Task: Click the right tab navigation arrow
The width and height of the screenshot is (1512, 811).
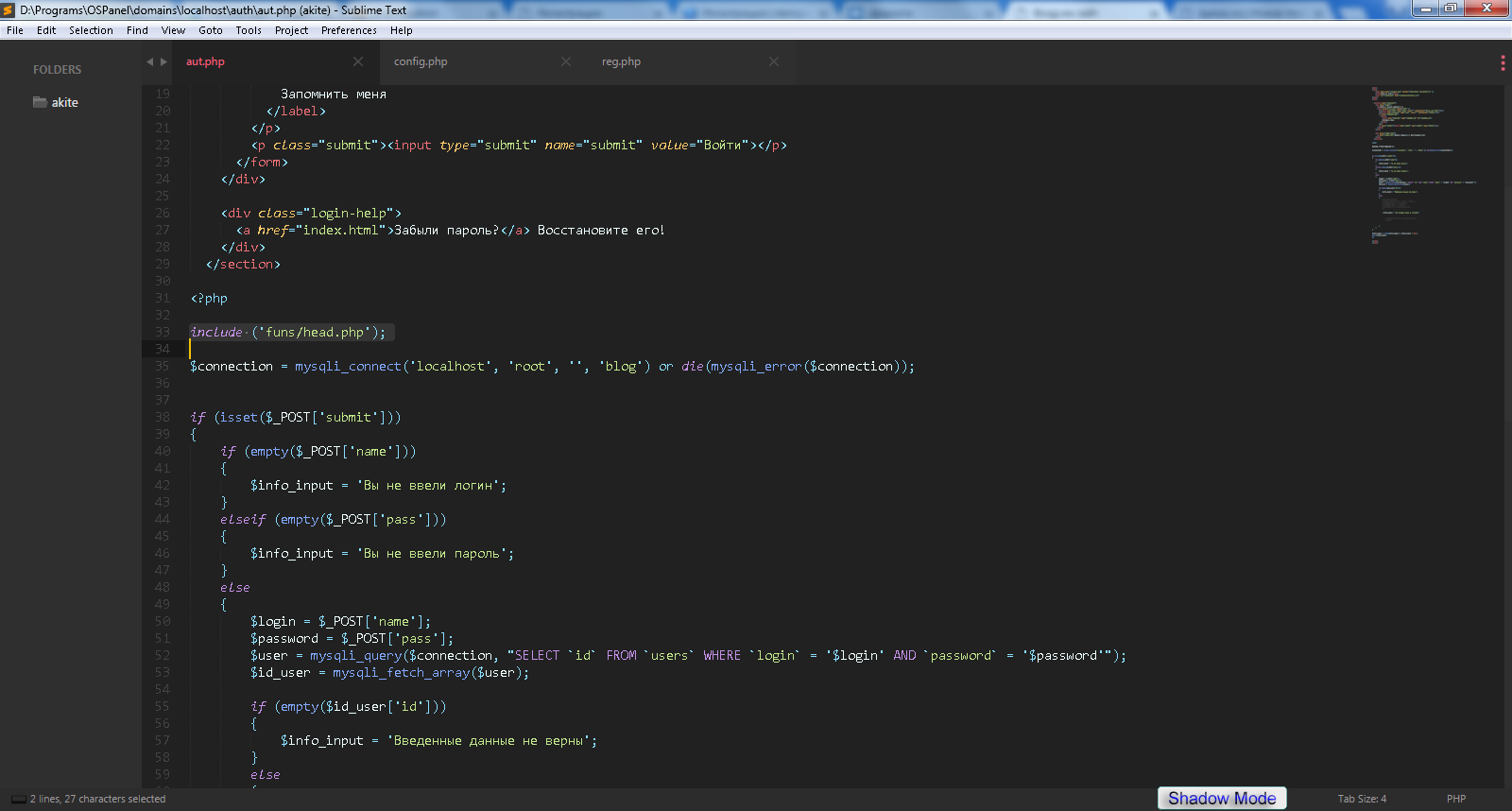Action: [163, 61]
